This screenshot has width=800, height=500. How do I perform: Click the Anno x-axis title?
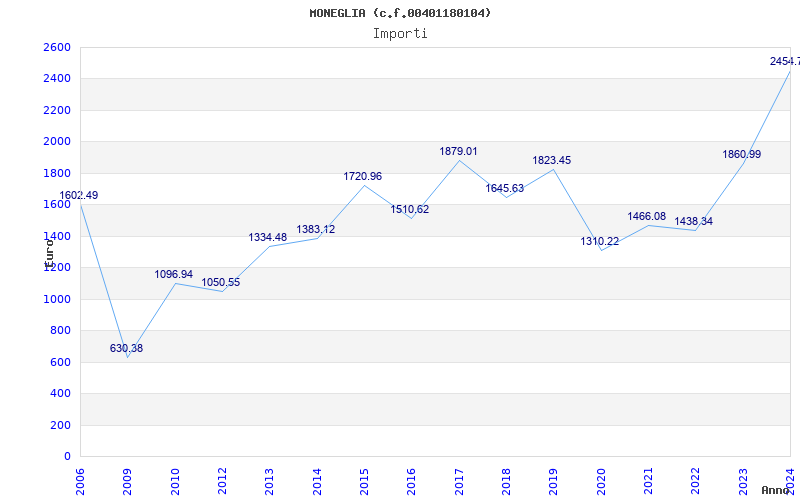point(776,491)
